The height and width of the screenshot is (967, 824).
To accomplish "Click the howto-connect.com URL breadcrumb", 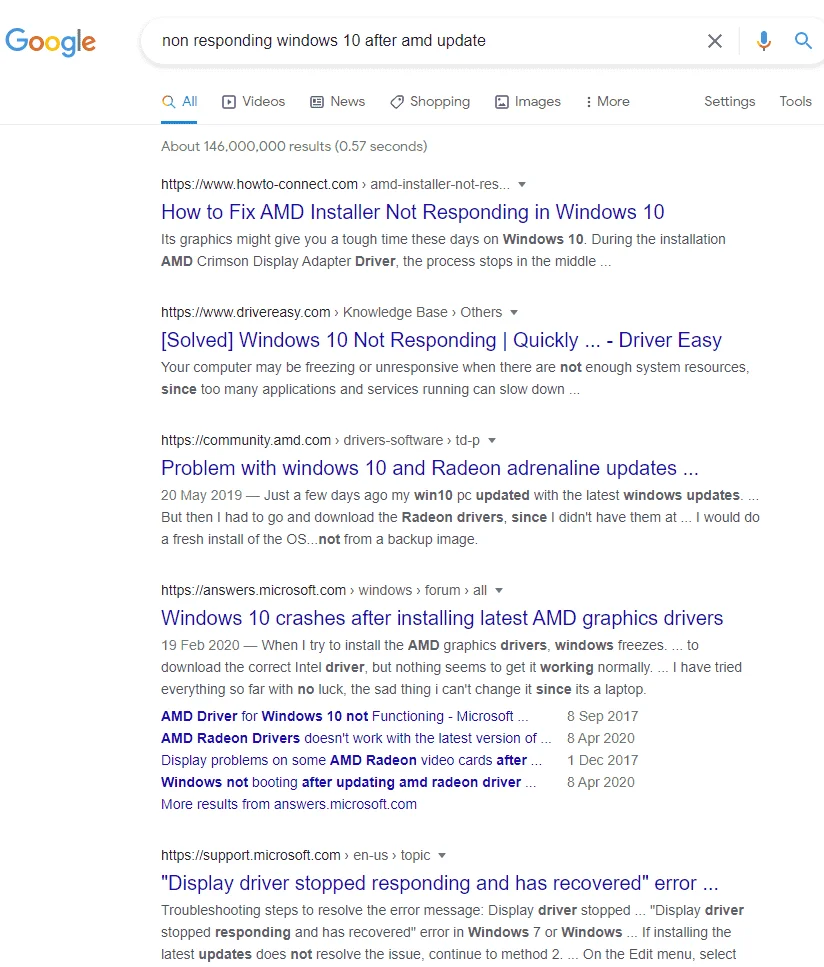I will 336,184.
